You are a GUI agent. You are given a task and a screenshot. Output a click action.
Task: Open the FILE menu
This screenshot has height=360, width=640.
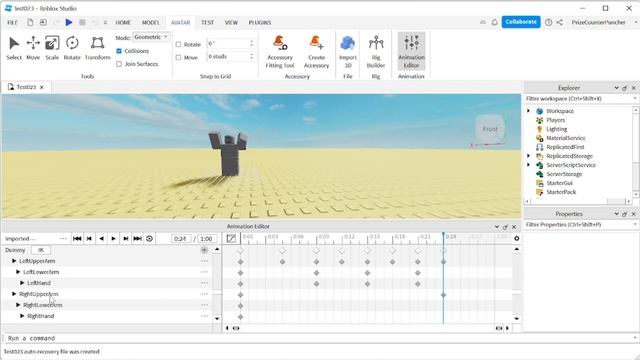tap(13, 22)
